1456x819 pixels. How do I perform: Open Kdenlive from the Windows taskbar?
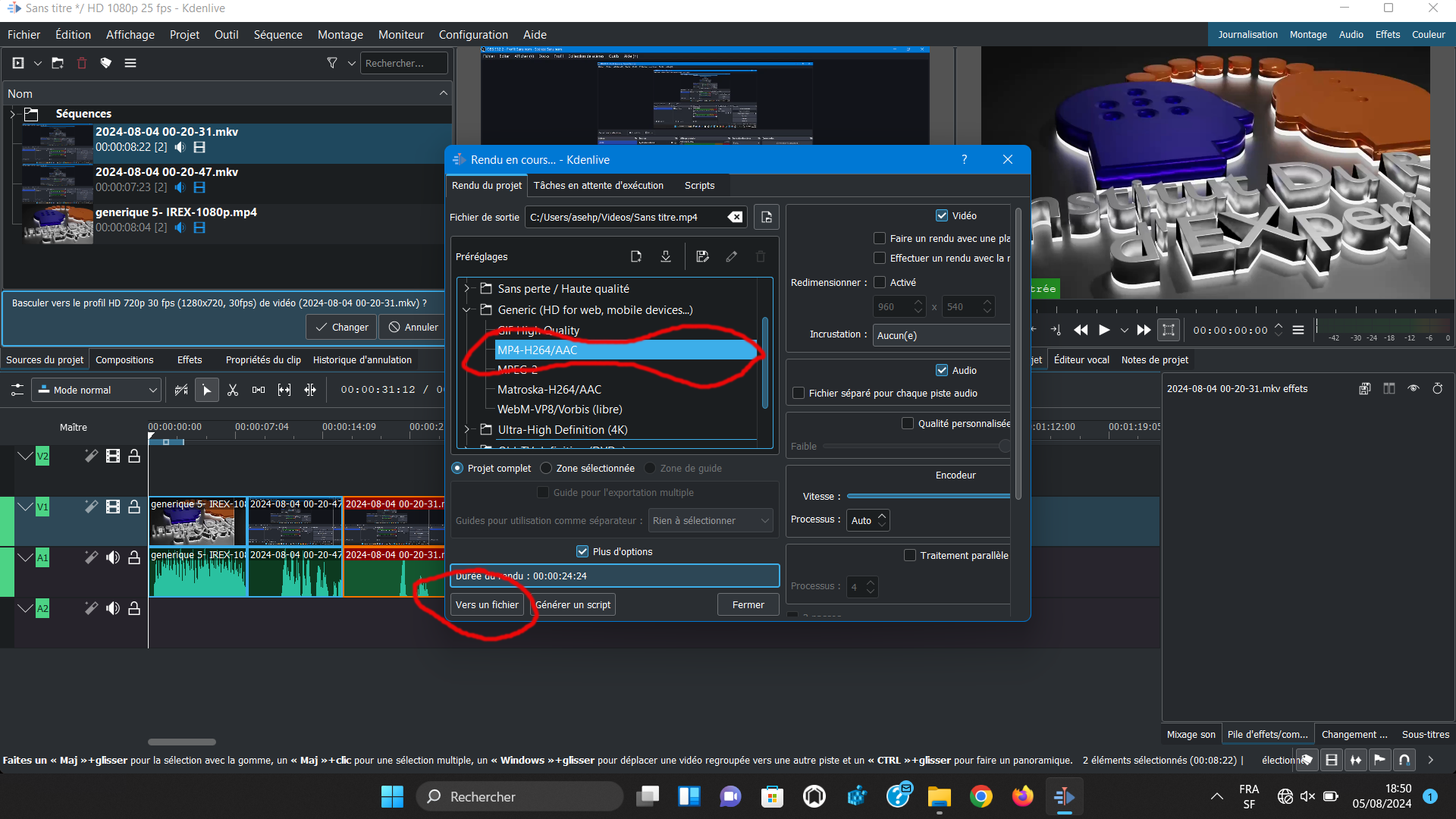(x=1064, y=796)
